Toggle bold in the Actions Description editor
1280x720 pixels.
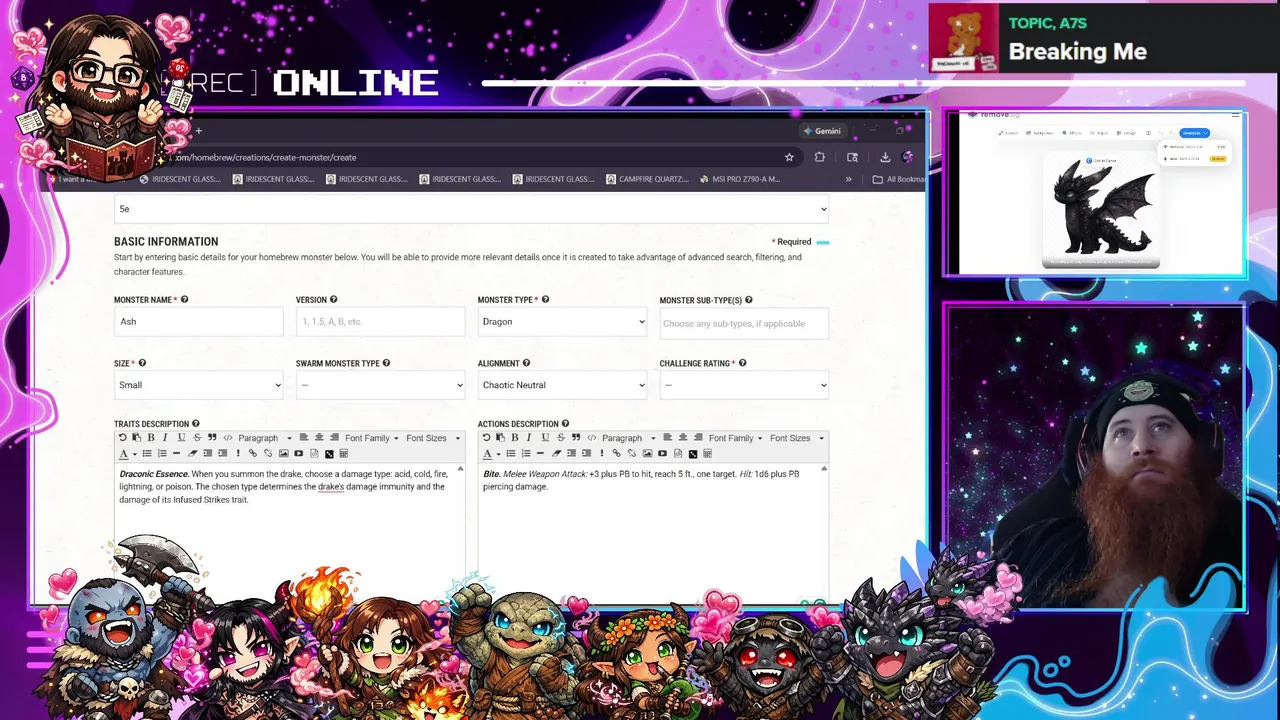515,438
